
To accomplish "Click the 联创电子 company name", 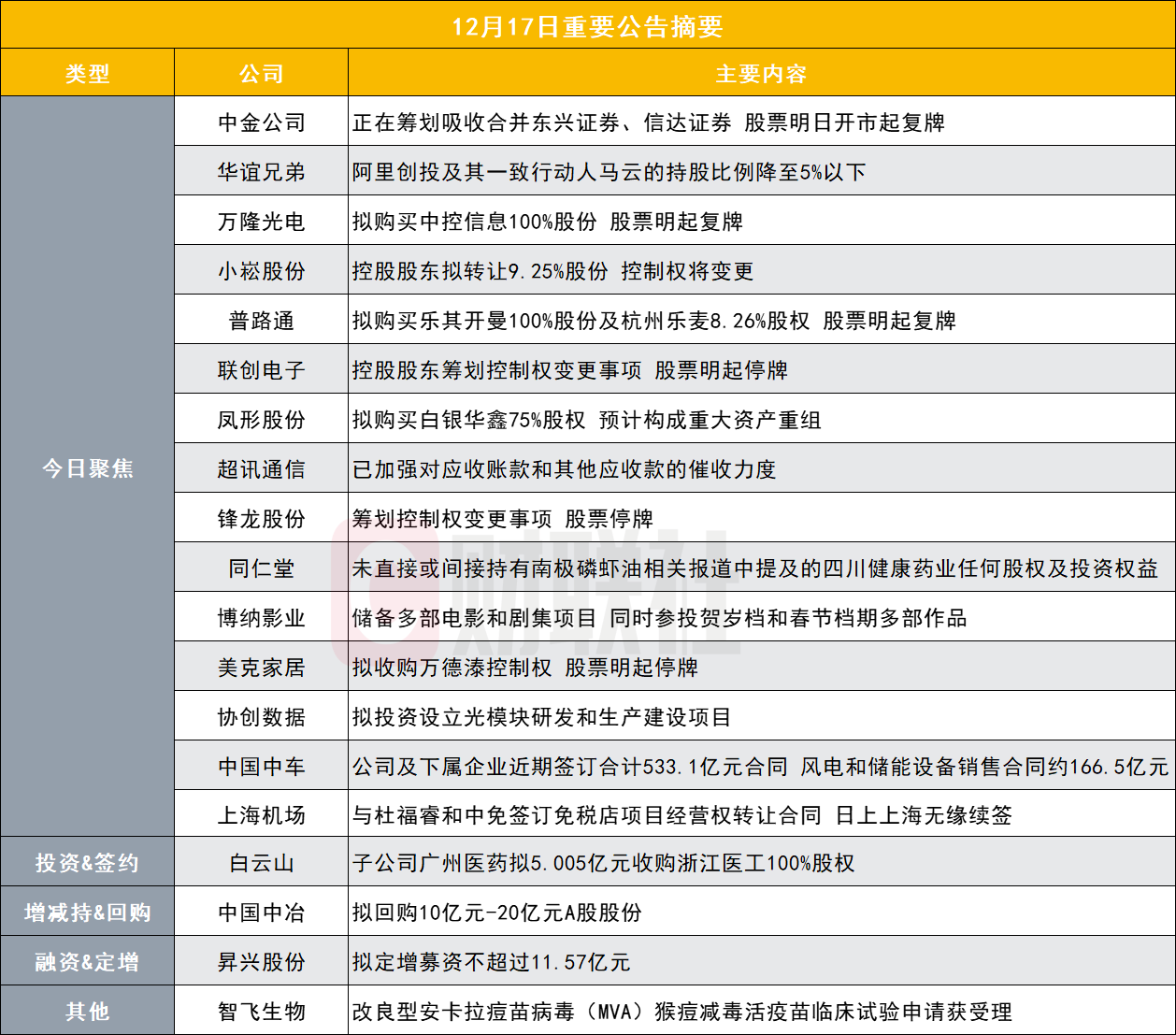I will point(261,370).
